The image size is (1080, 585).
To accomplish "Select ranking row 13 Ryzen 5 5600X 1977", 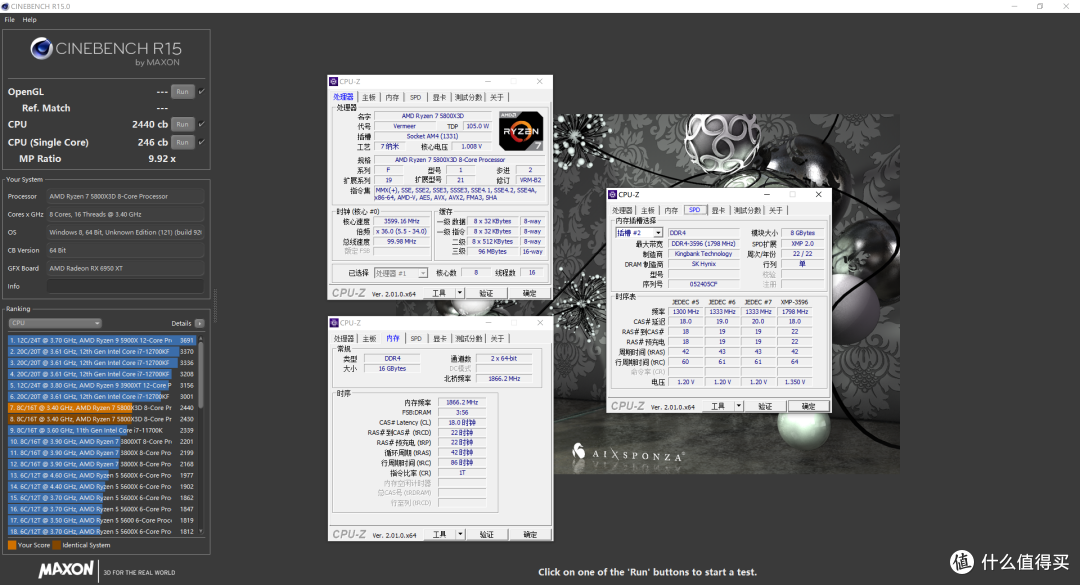I will [x=102, y=475].
